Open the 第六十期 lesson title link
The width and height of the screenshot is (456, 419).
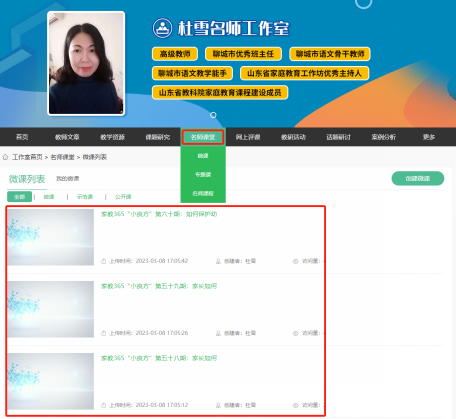tap(159, 214)
